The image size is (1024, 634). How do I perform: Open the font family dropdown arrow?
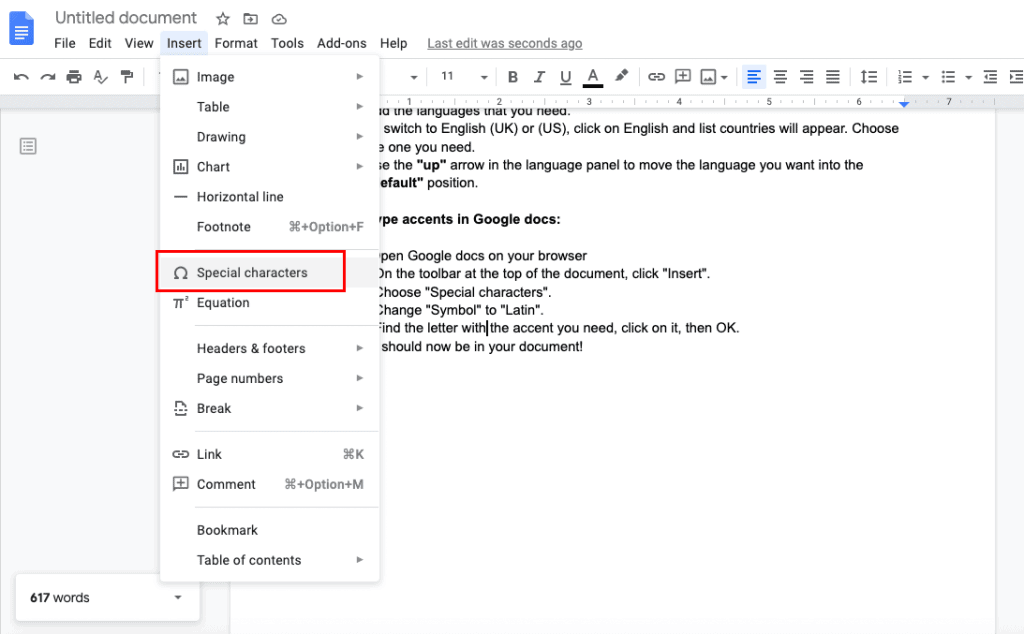[413, 78]
